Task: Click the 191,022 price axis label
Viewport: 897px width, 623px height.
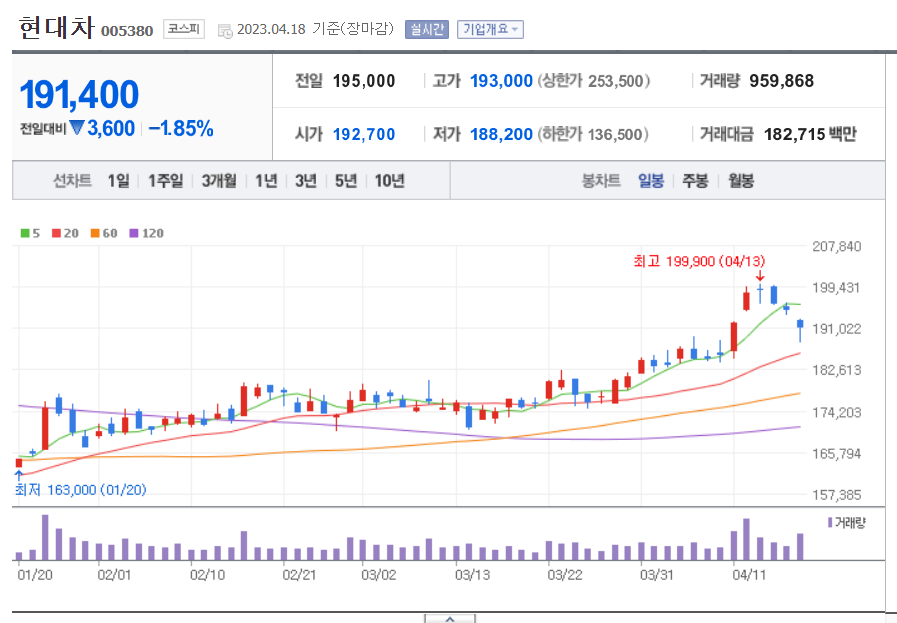Action: coord(836,328)
